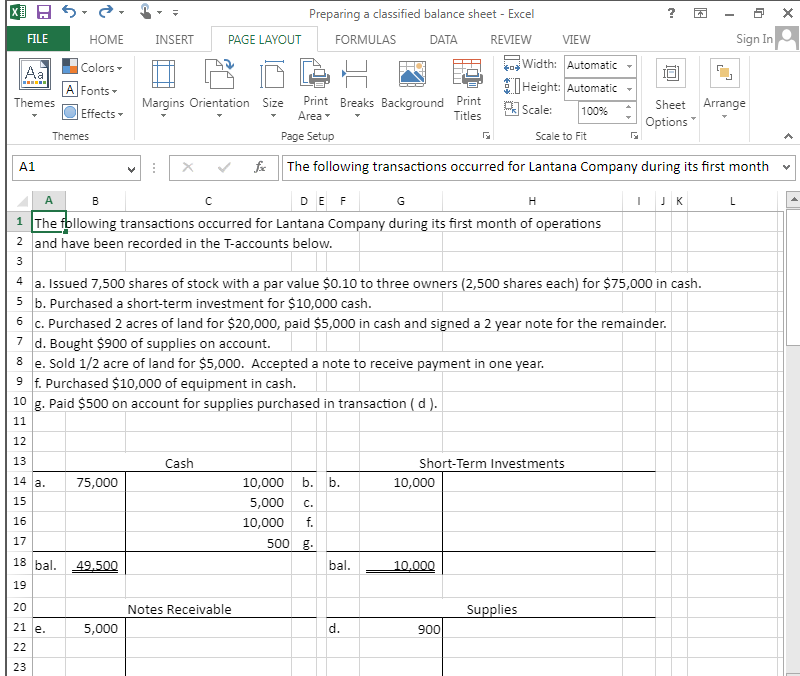Click the Name Box showing A1

coord(70,168)
